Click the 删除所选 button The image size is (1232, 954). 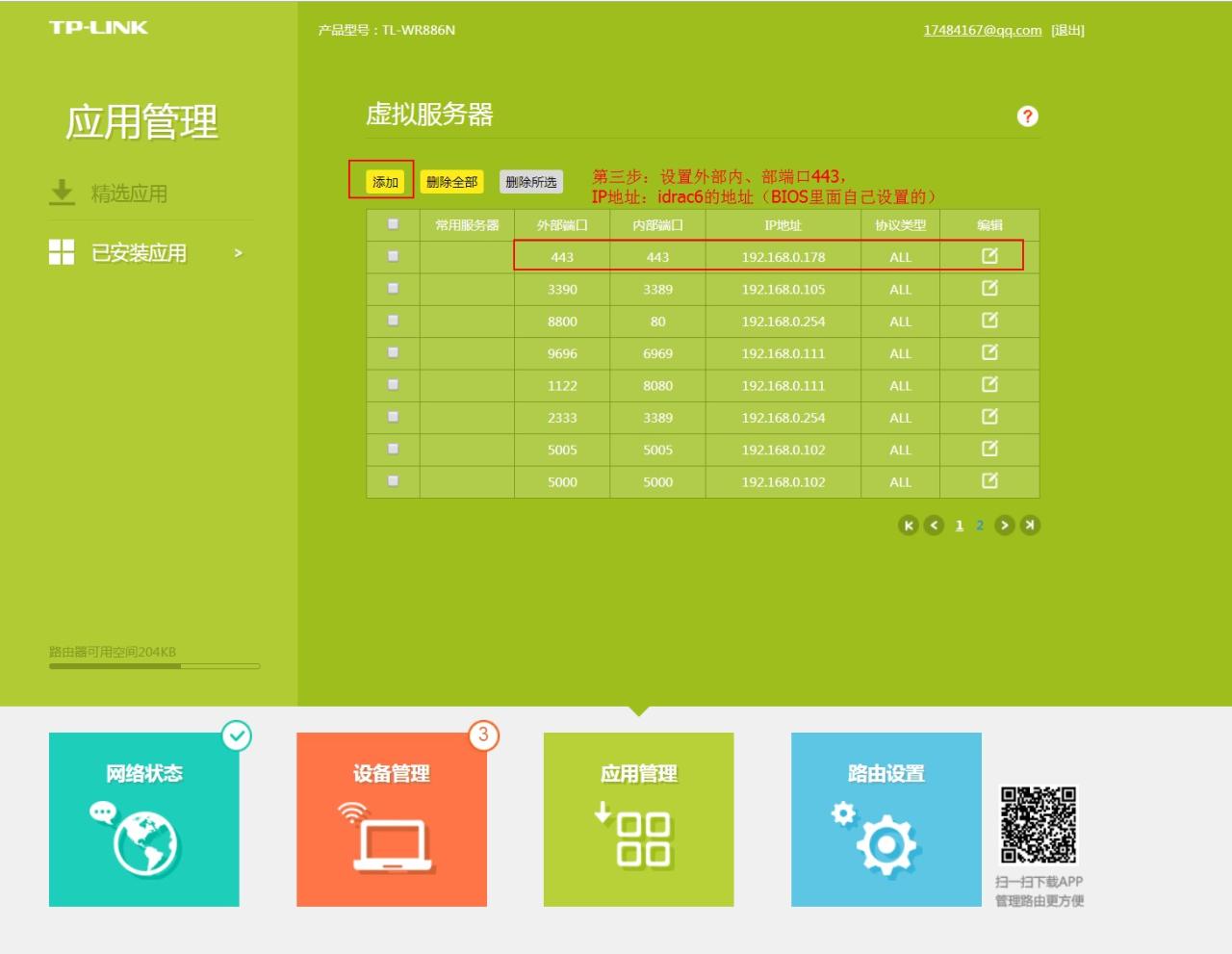tap(531, 182)
